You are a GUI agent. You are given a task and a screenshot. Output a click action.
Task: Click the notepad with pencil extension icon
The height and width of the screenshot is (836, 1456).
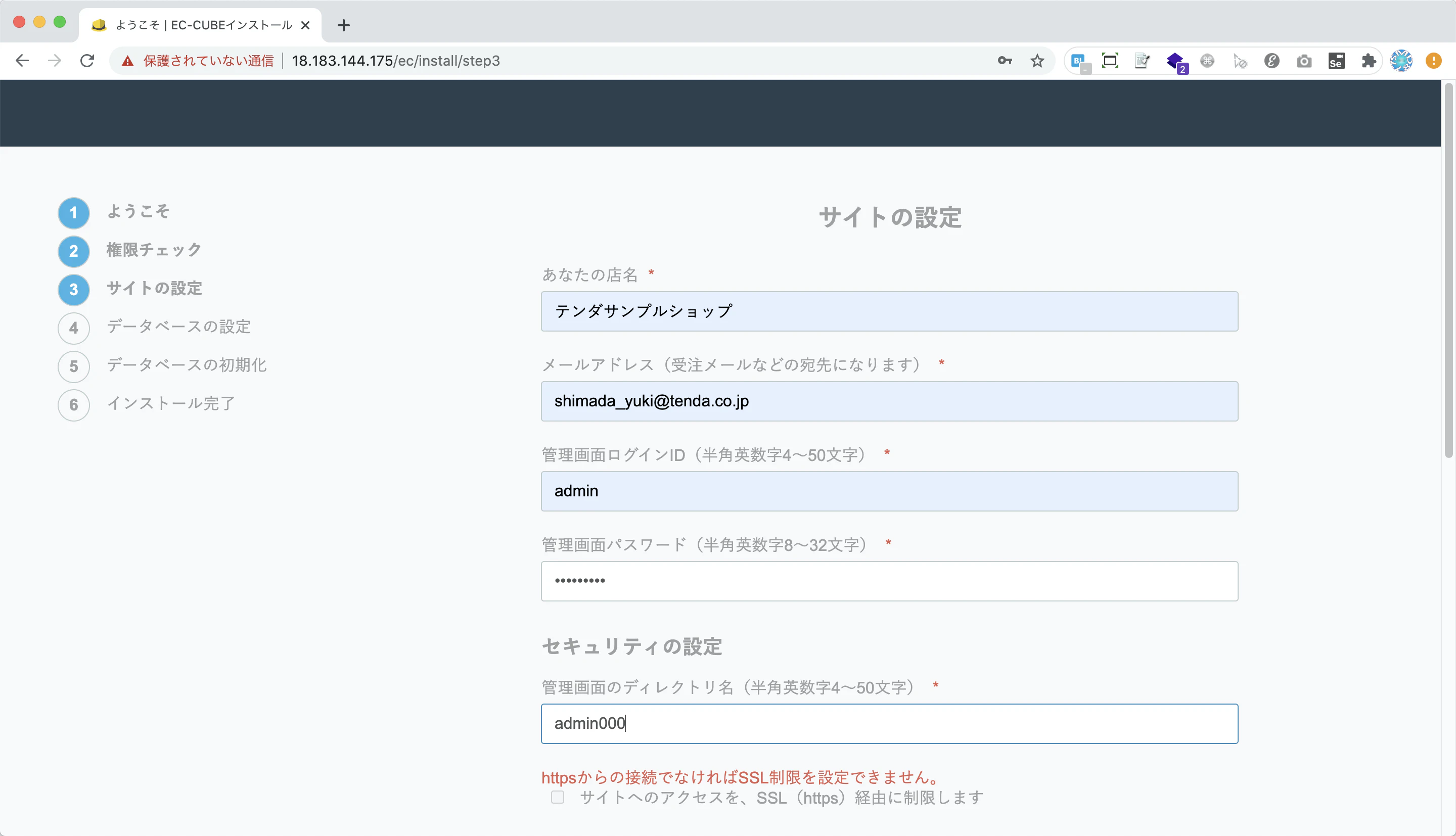[x=1142, y=61]
